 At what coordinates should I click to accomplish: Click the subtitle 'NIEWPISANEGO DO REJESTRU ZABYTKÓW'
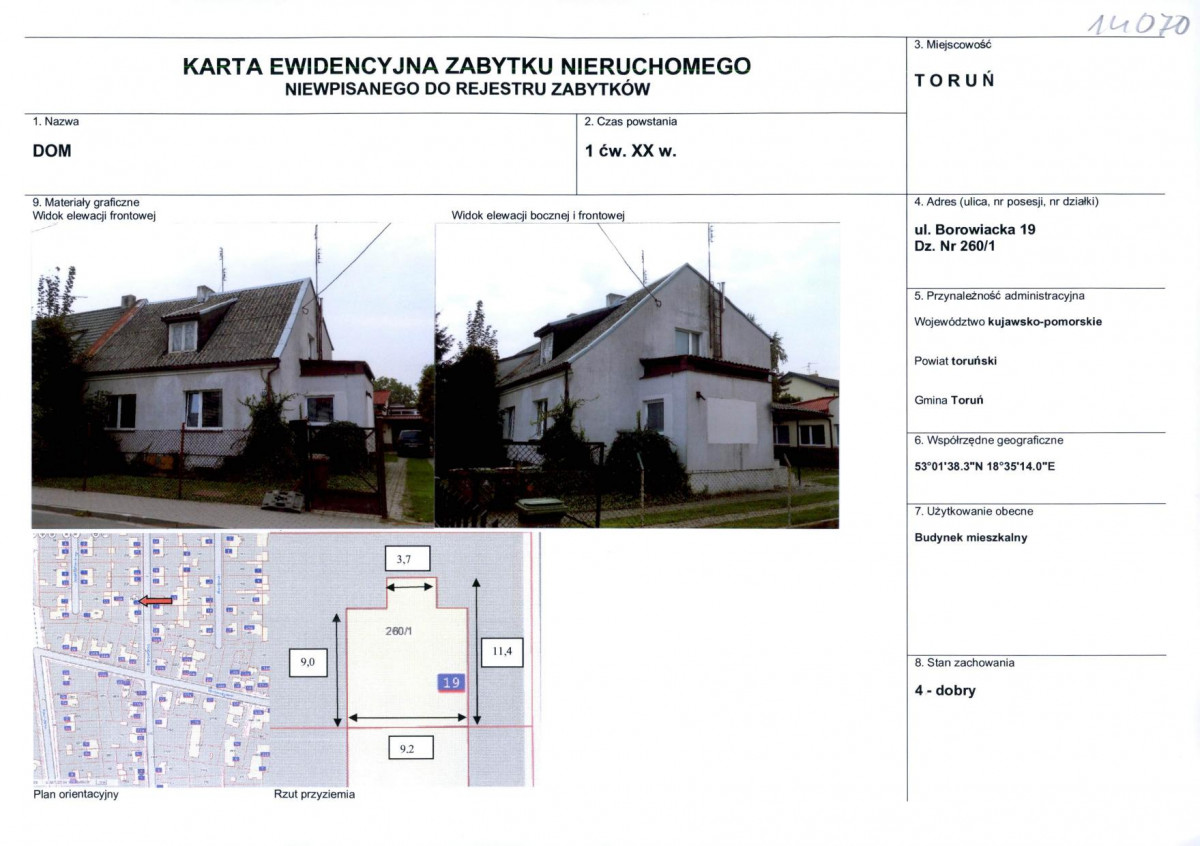click(467, 89)
